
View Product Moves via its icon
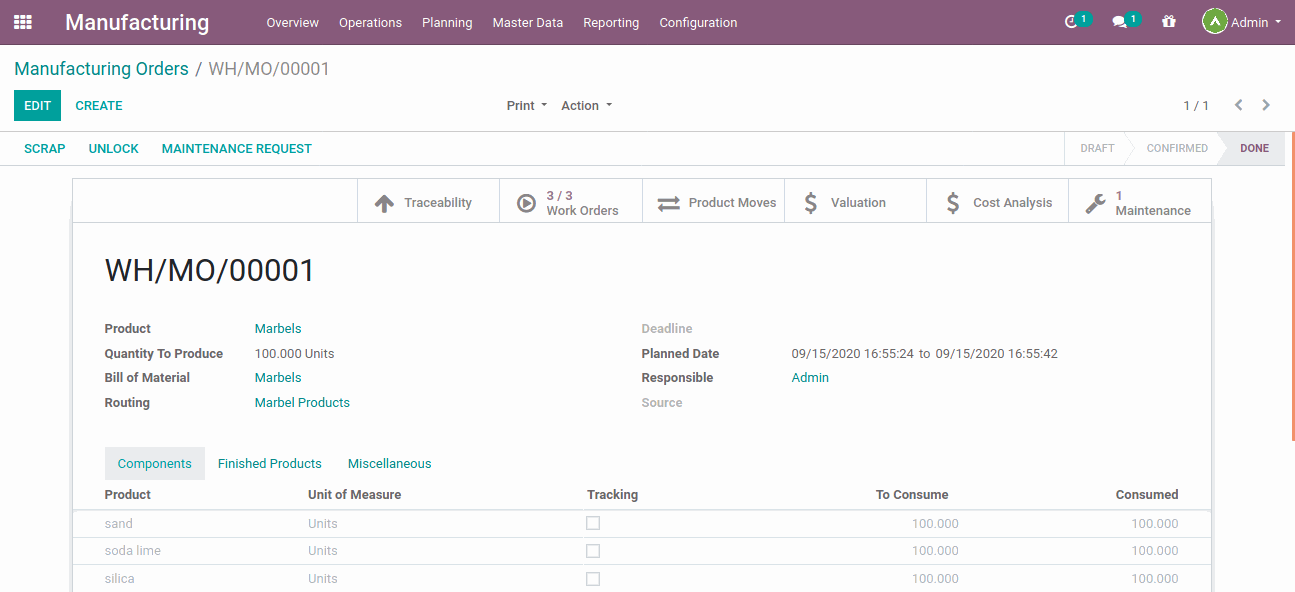[668, 201]
